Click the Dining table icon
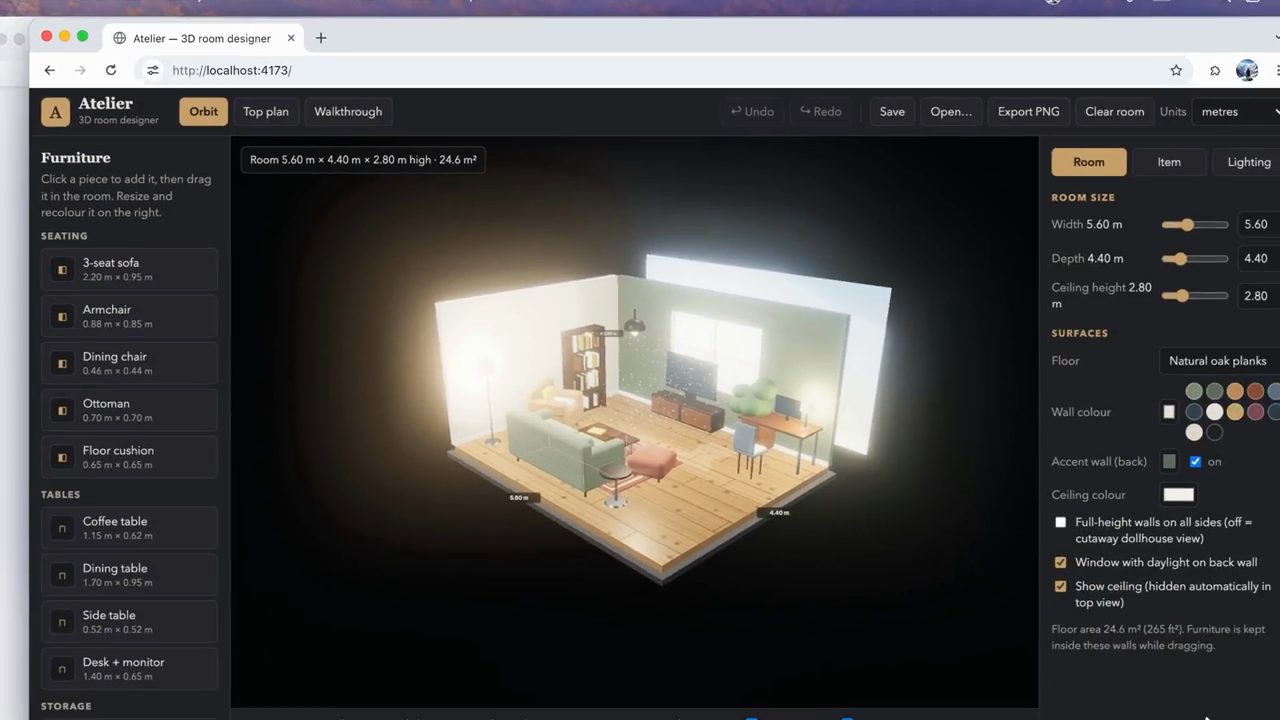1280x720 pixels. (x=62, y=576)
